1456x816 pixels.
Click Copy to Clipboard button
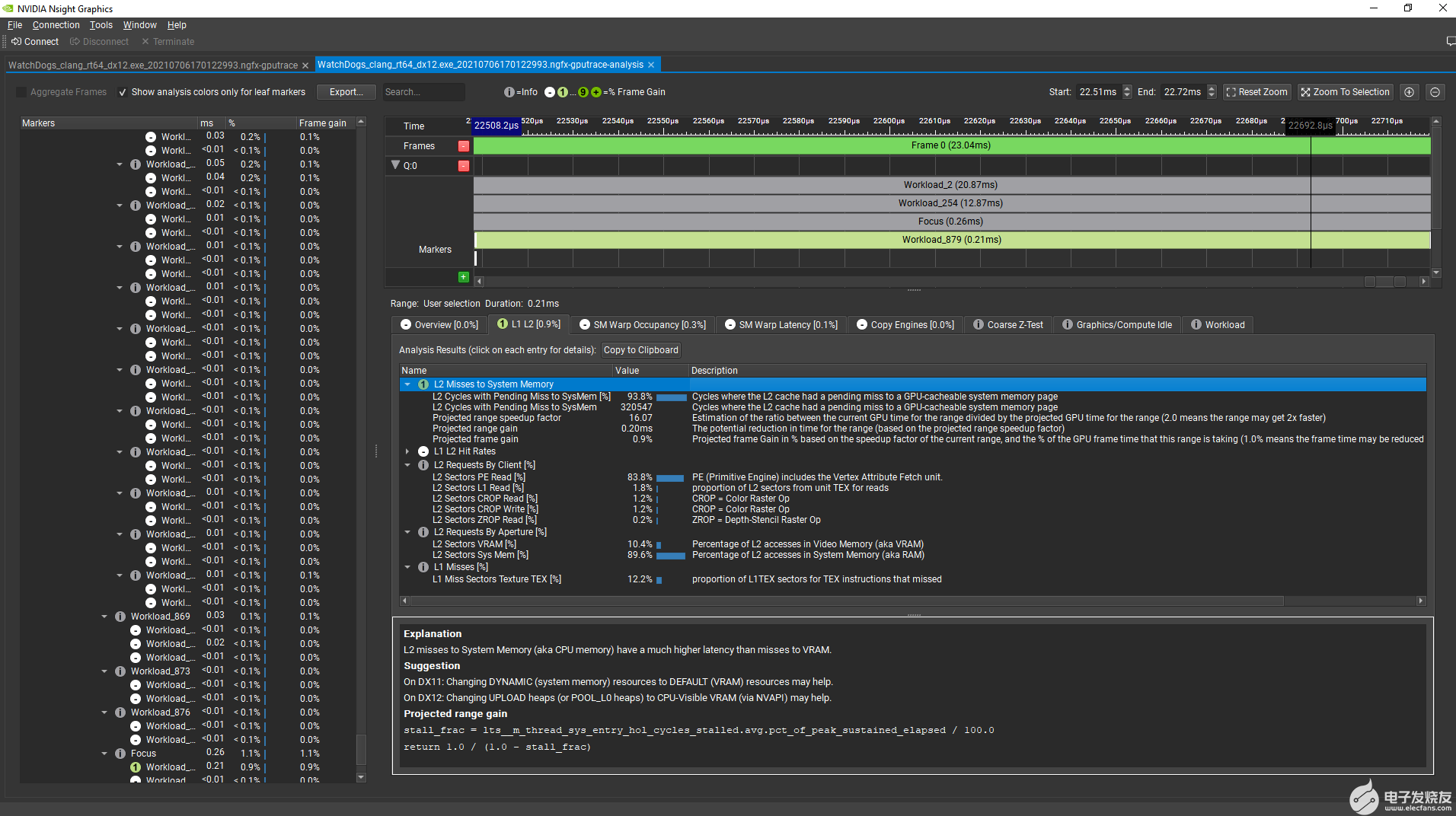pos(641,350)
